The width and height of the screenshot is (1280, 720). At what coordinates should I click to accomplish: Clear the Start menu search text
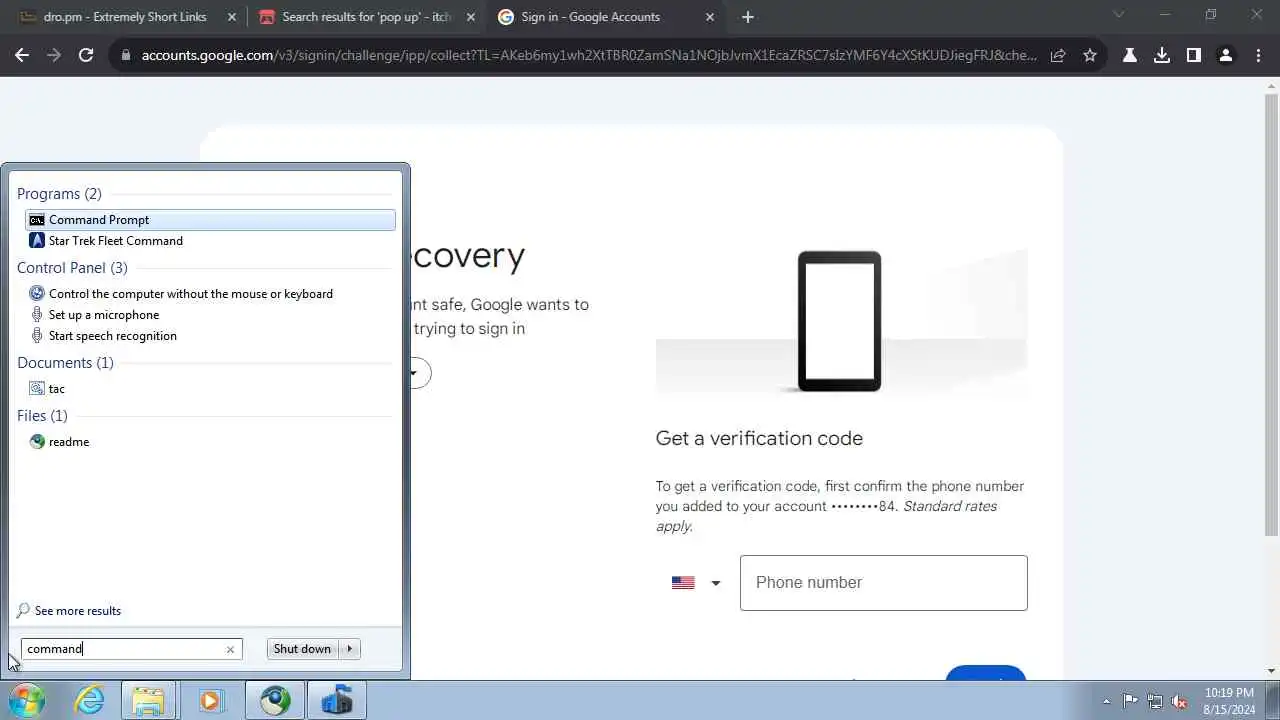230,649
